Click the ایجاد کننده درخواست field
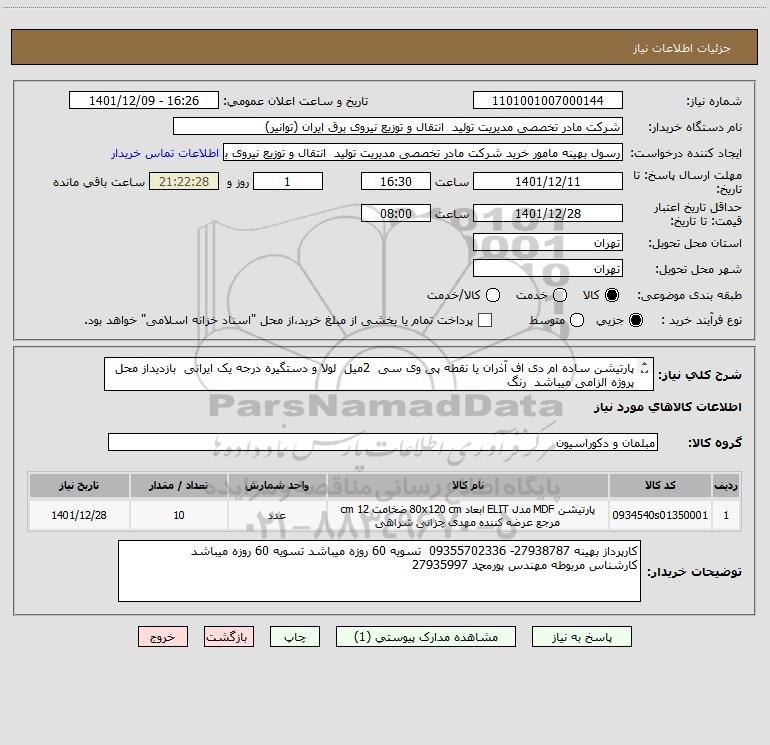The height and width of the screenshot is (745, 770). click(x=423, y=152)
